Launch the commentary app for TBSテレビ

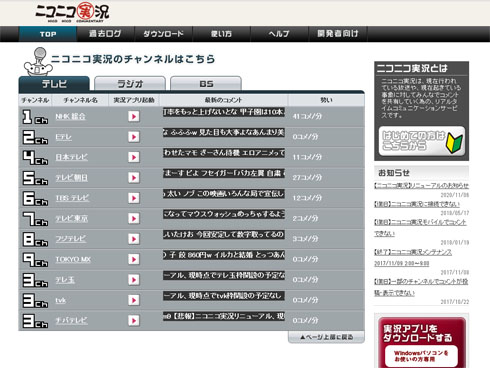click(134, 198)
